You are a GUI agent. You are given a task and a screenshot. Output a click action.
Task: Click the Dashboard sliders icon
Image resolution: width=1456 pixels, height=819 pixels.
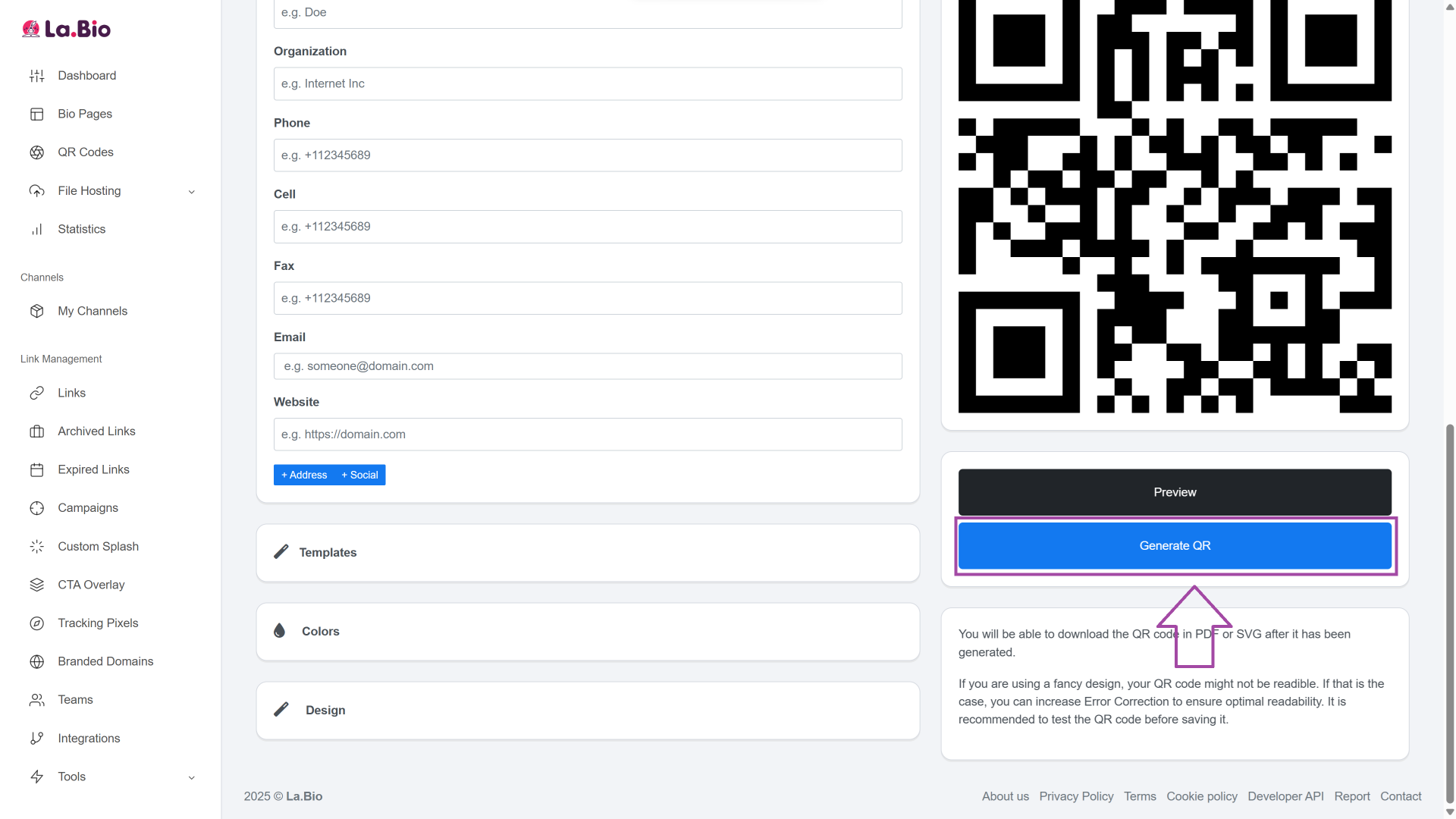(36, 76)
